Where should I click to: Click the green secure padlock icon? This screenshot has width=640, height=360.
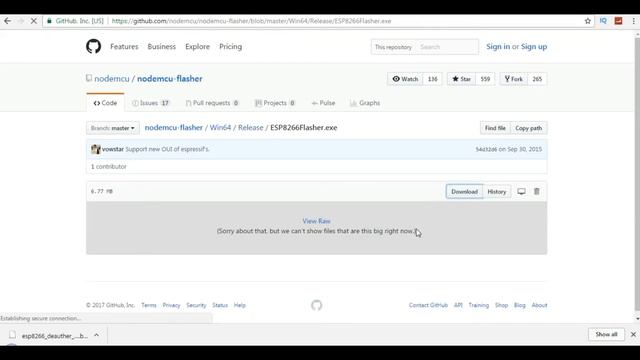[49, 21]
